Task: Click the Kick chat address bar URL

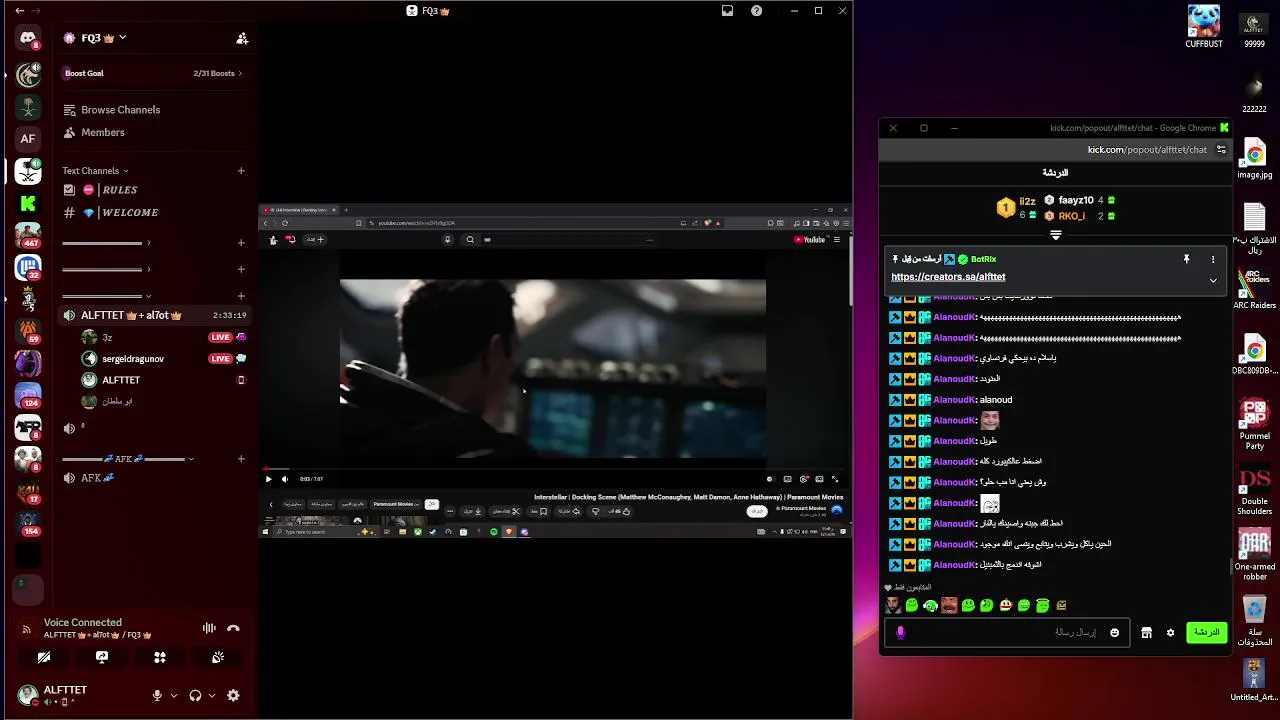Action: coord(1147,149)
